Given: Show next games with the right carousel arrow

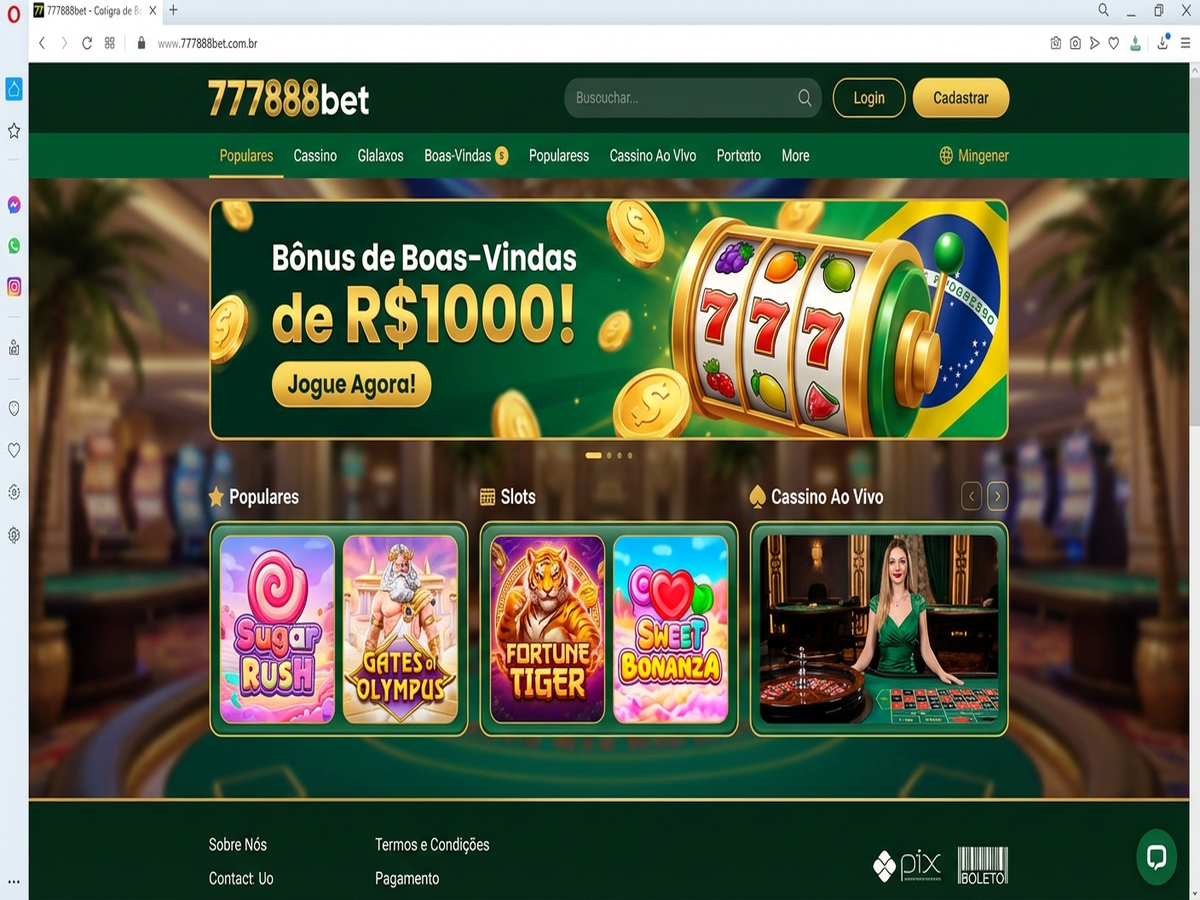Looking at the screenshot, I should [997, 496].
